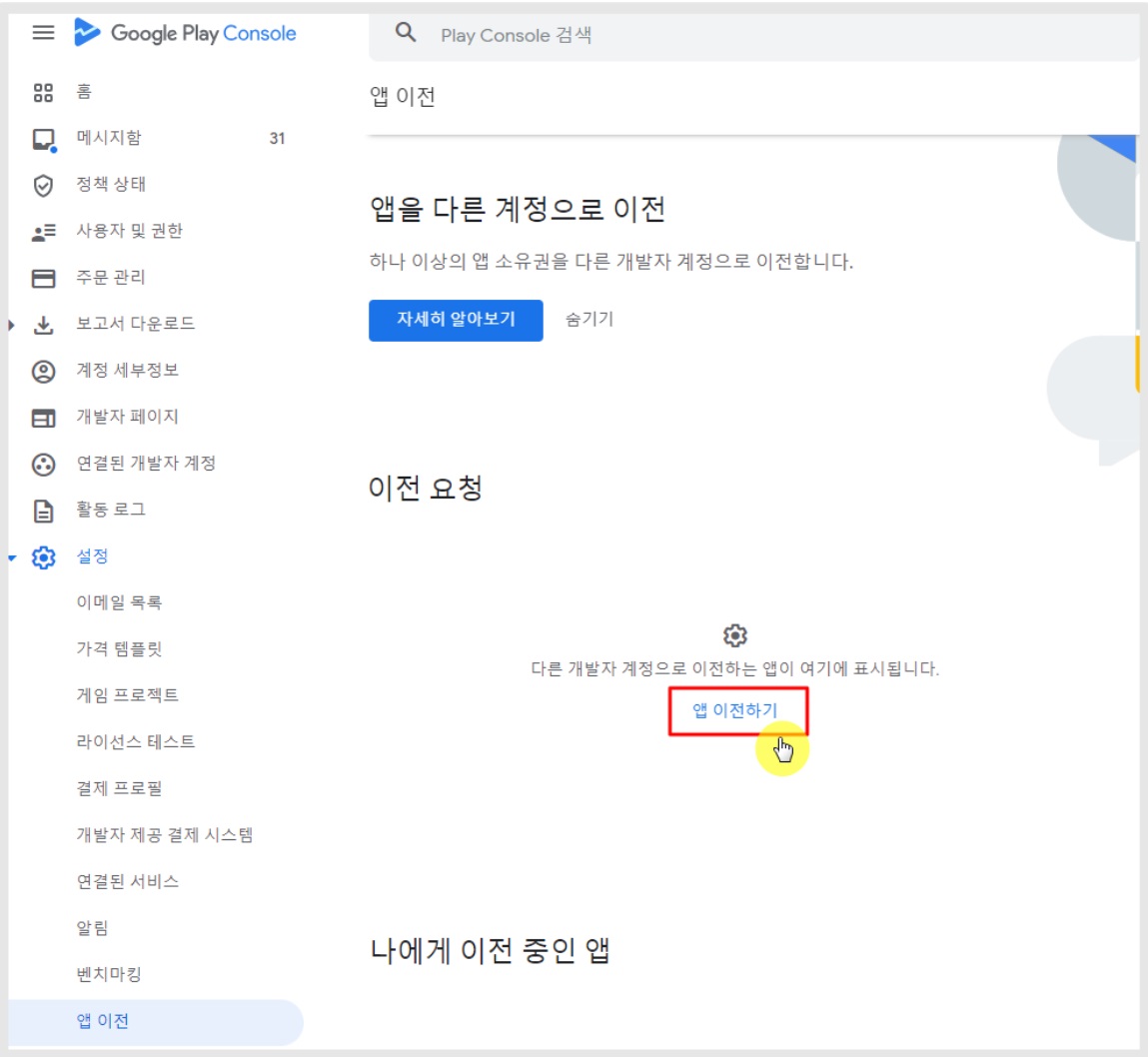The width and height of the screenshot is (1148, 1057).
Task: Click the 앱을 다른 계정으로 이전 heading
Action: pos(517,210)
